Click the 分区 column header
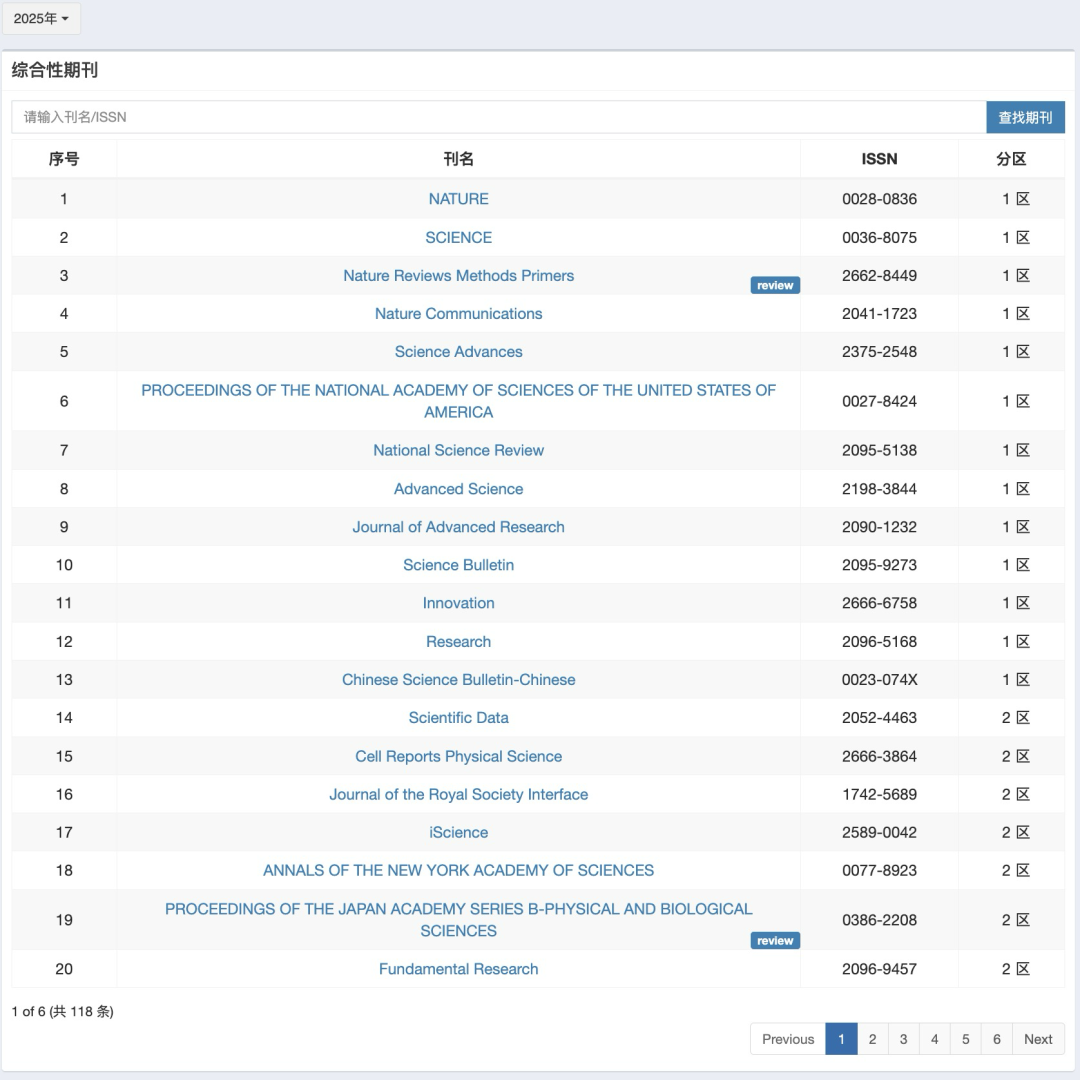This screenshot has width=1080, height=1080. (1012, 159)
